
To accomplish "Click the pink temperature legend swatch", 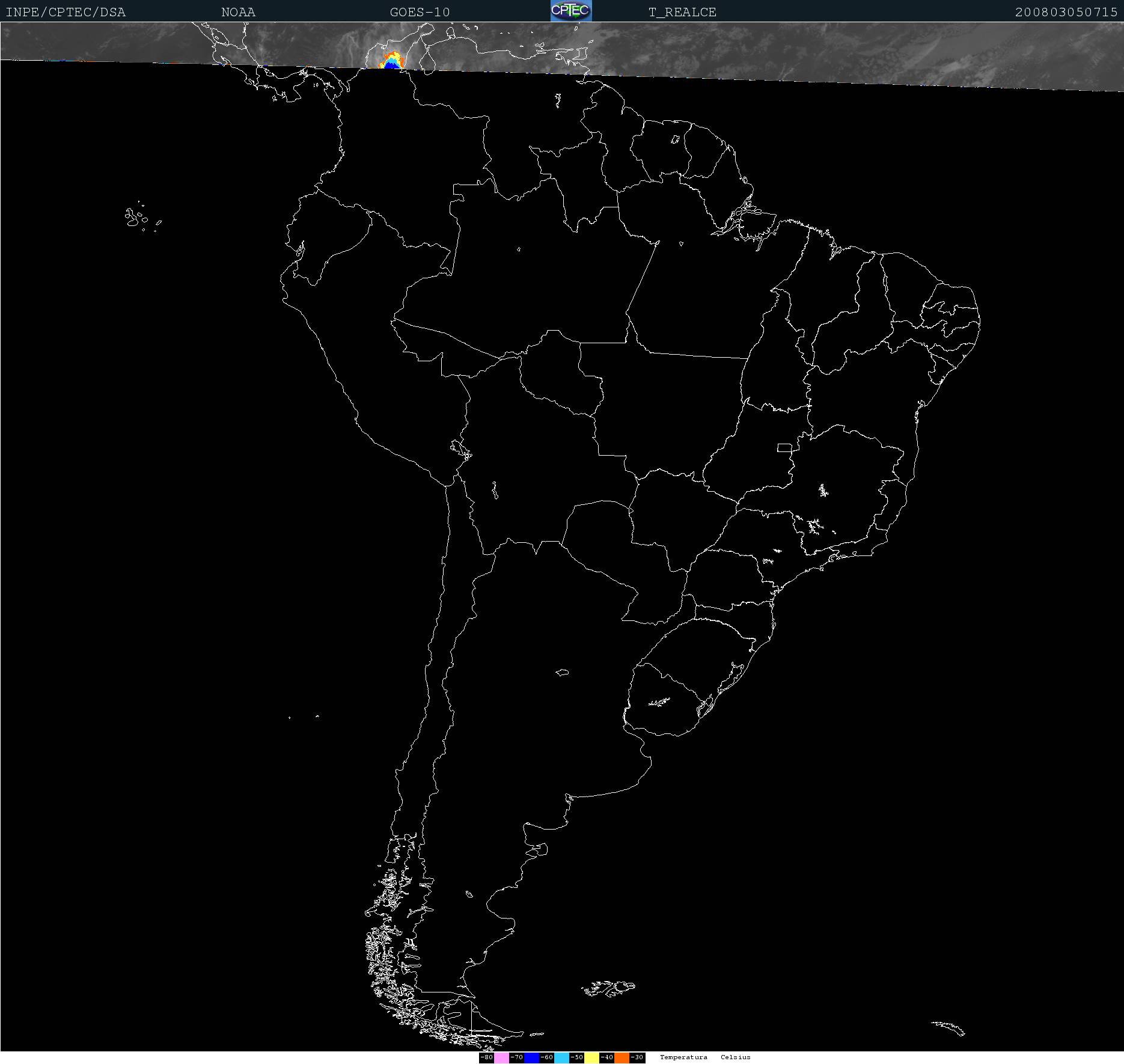I will pos(501,1057).
